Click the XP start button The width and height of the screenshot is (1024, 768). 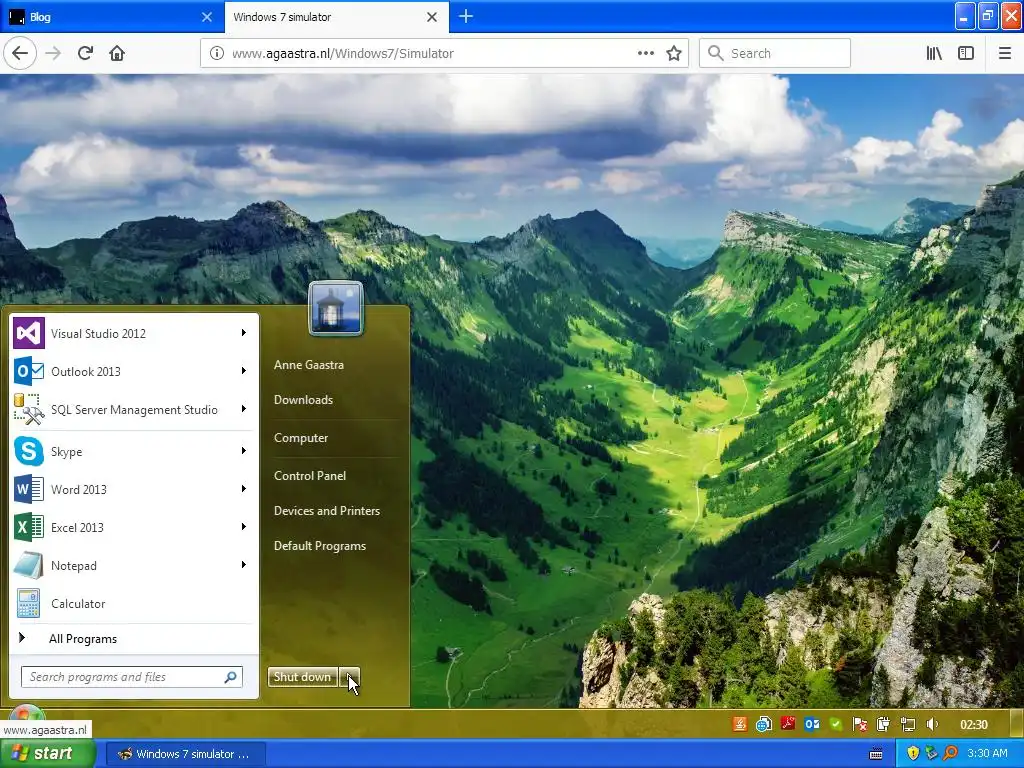point(47,753)
